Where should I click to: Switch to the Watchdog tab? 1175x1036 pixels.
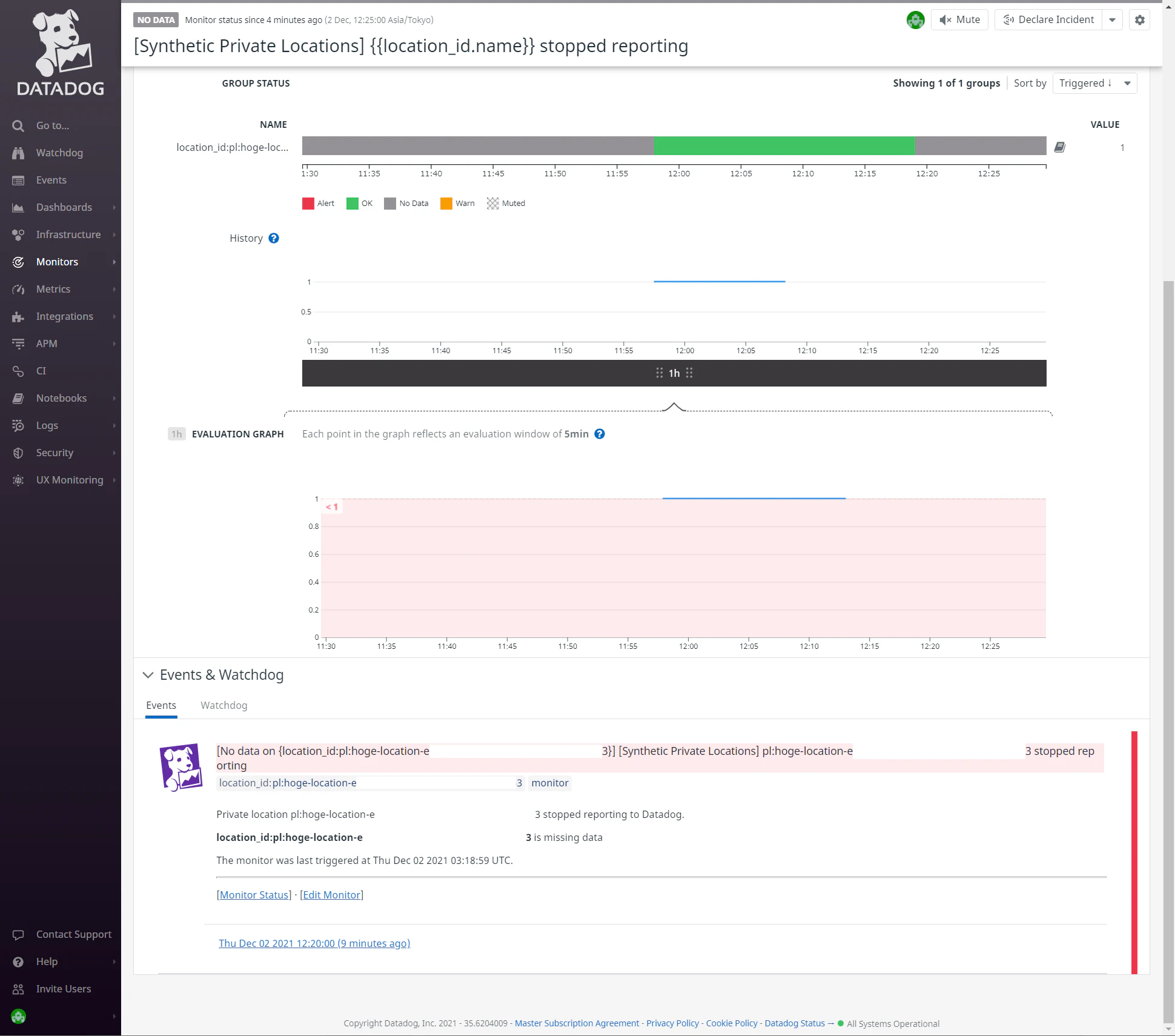(x=224, y=706)
